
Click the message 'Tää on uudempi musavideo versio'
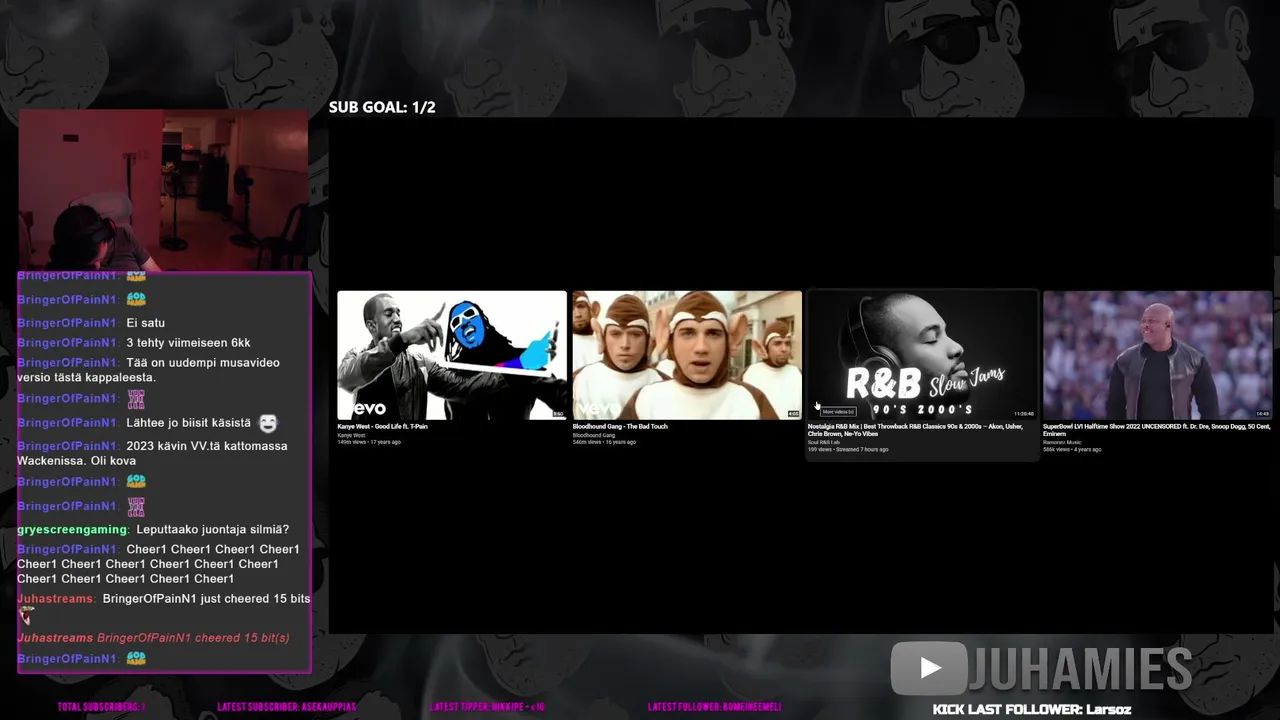148,370
